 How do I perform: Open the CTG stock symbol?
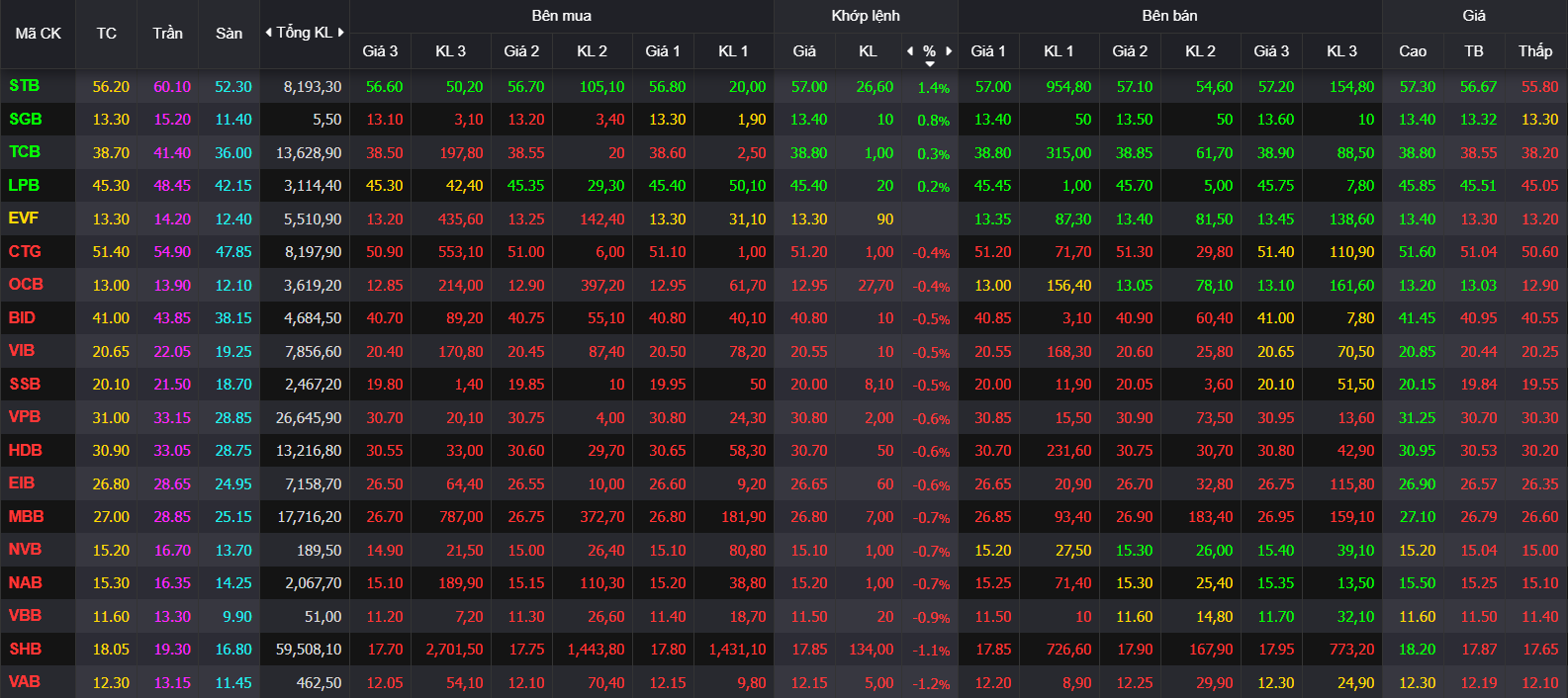pyautogui.click(x=25, y=251)
